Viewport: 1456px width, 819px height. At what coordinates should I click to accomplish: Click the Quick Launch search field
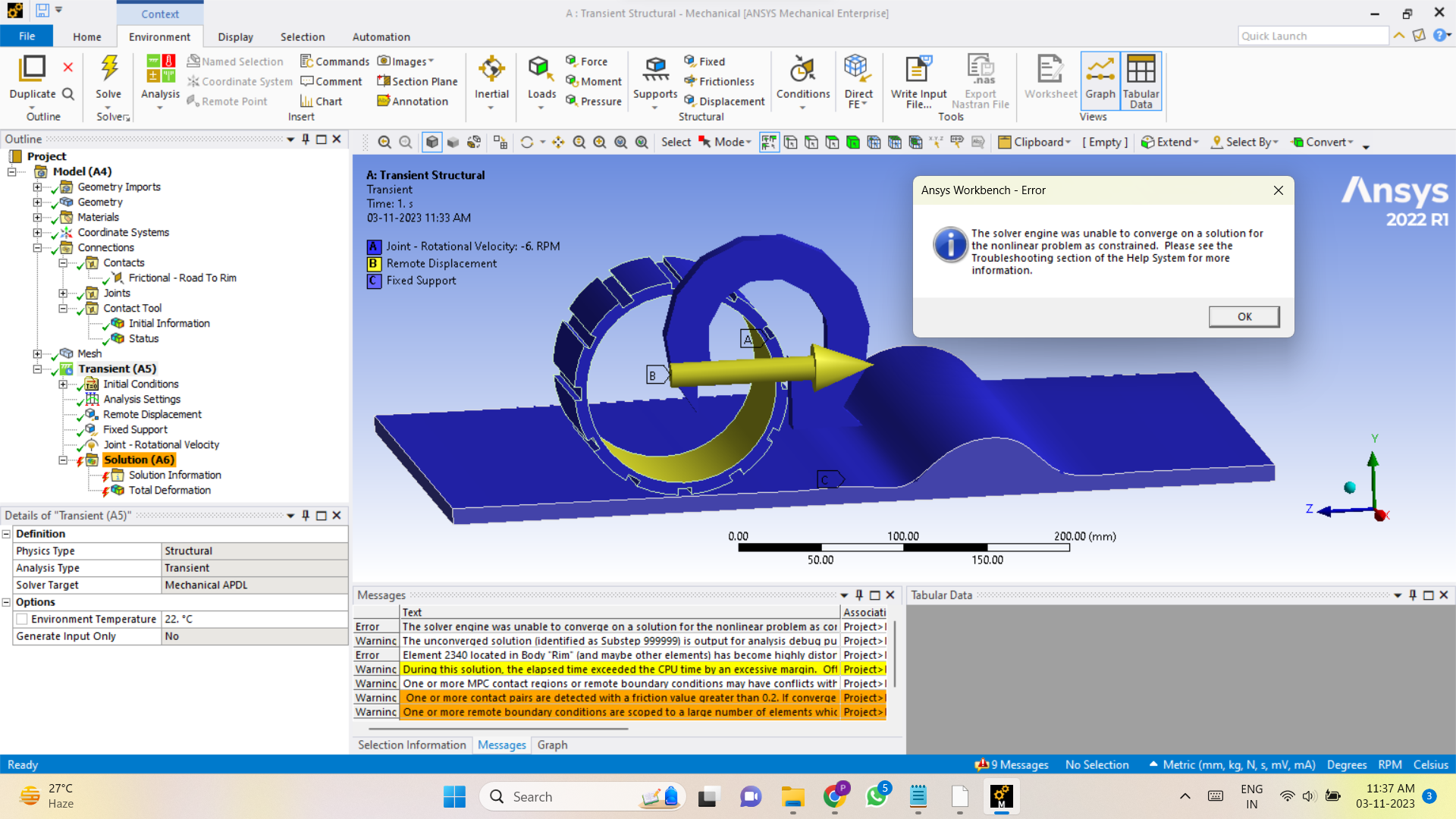pos(1313,36)
